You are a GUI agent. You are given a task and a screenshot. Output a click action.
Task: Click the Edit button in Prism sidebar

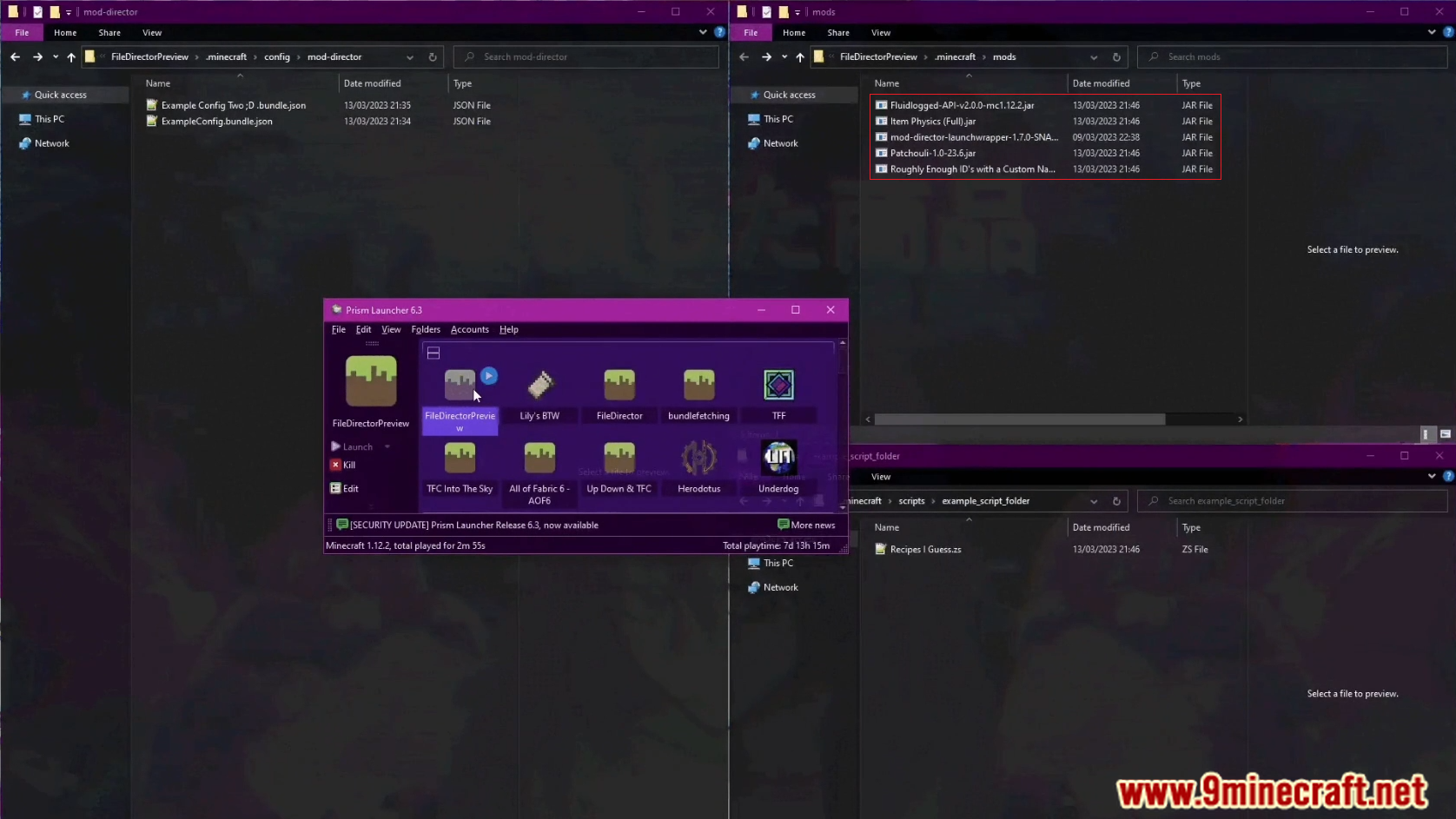344,488
